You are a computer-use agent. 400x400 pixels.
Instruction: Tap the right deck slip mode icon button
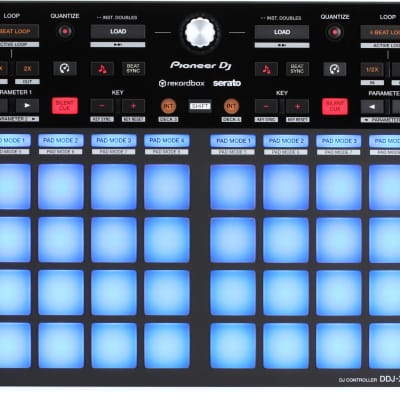[x=334, y=69]
